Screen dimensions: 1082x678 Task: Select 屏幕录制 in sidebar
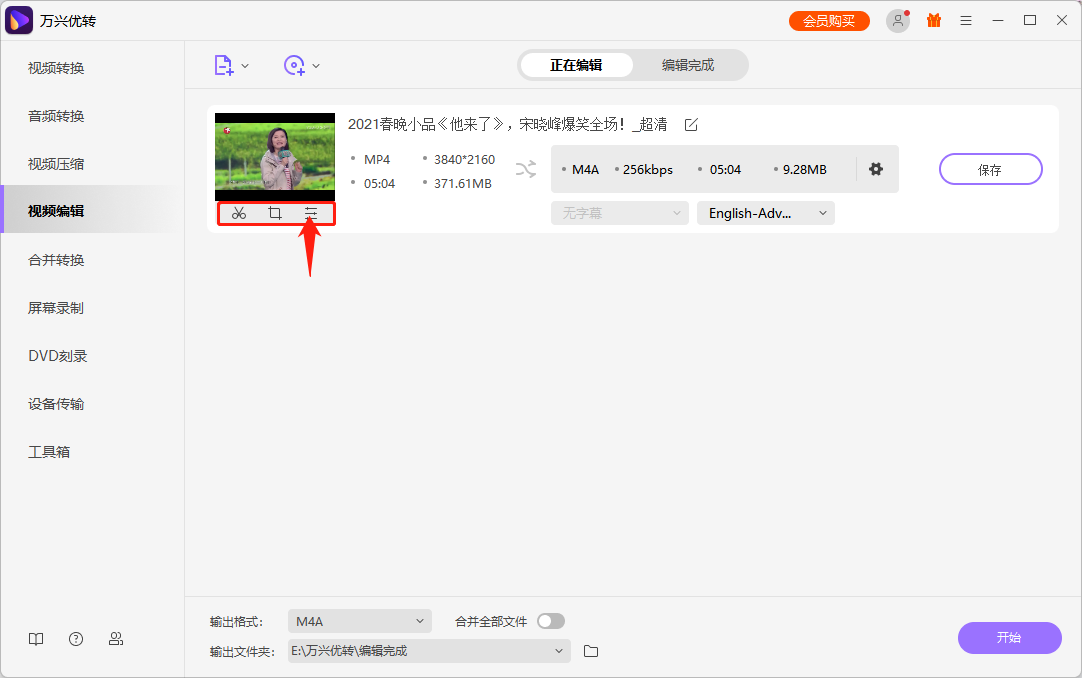pos(56,308)
